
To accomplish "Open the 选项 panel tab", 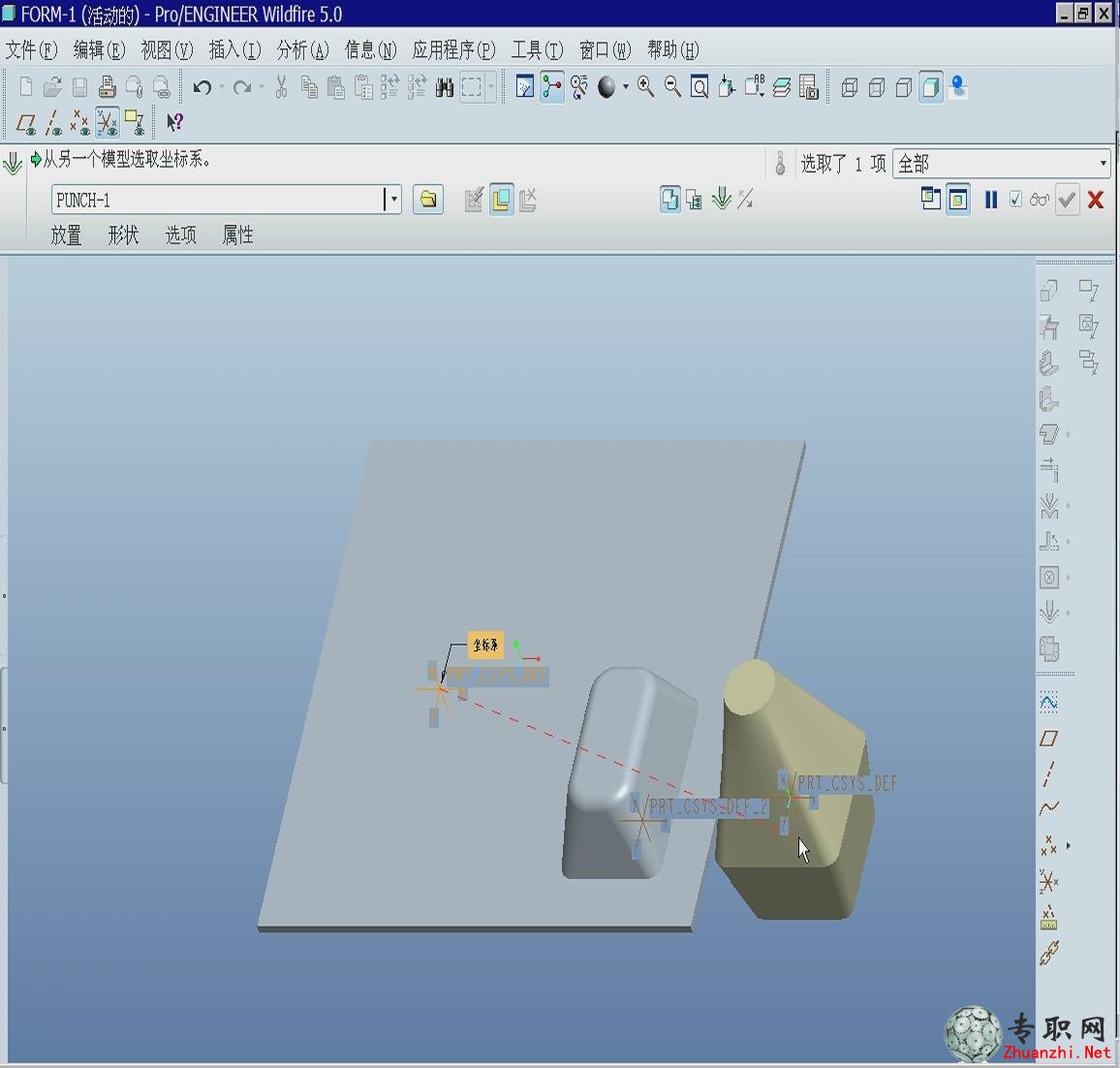I will [181, 236].
